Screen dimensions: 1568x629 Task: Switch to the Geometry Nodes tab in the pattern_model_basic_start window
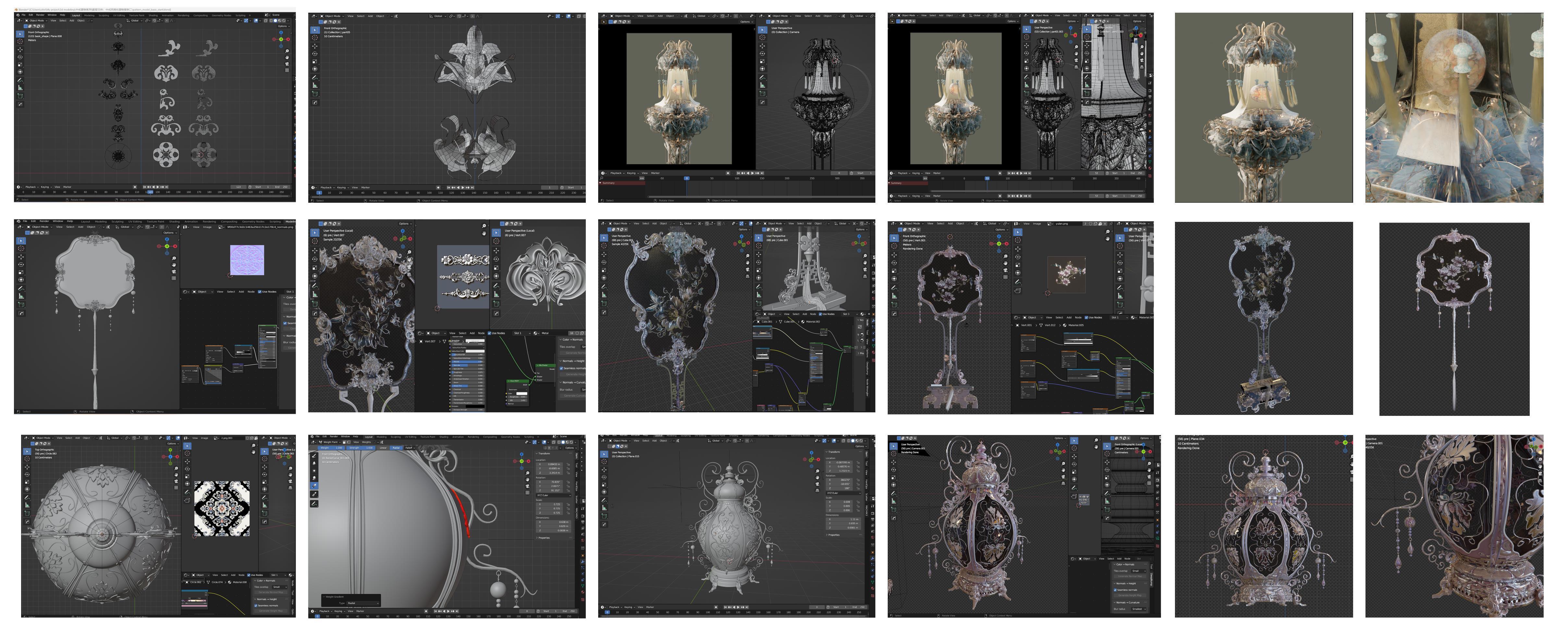222,16
